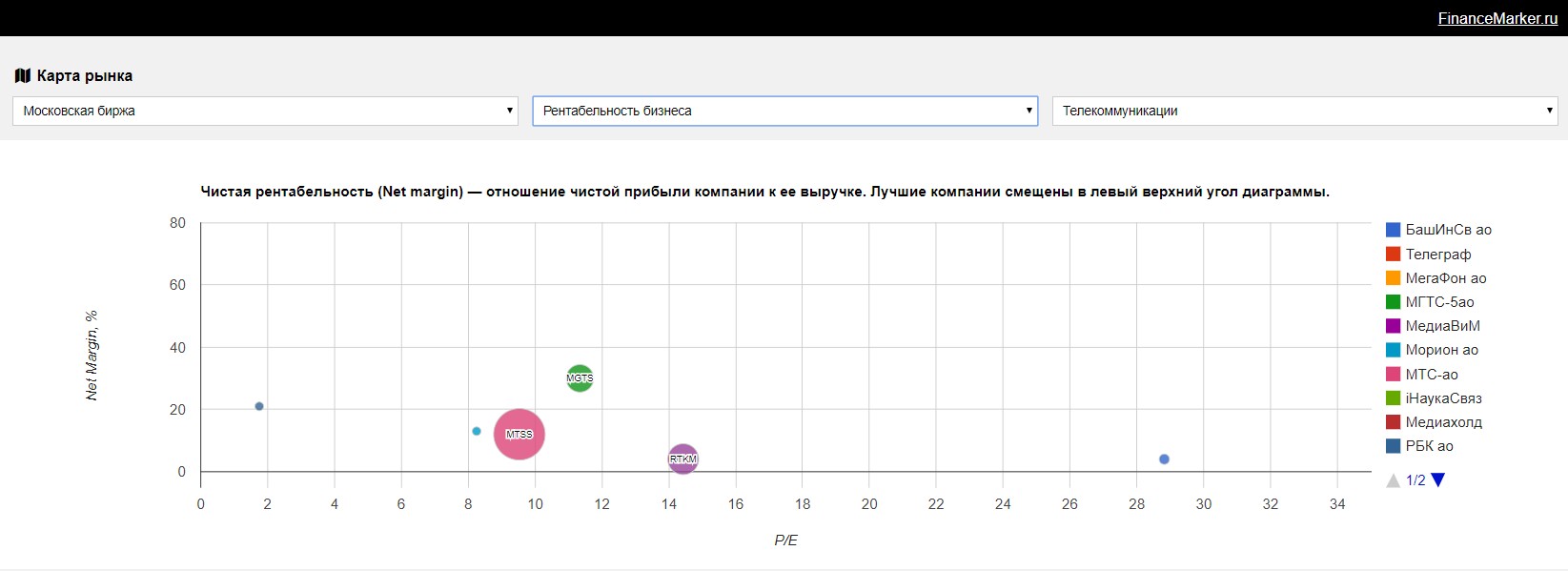Open the FinanceMarker.ru link

click(1497, 18)
